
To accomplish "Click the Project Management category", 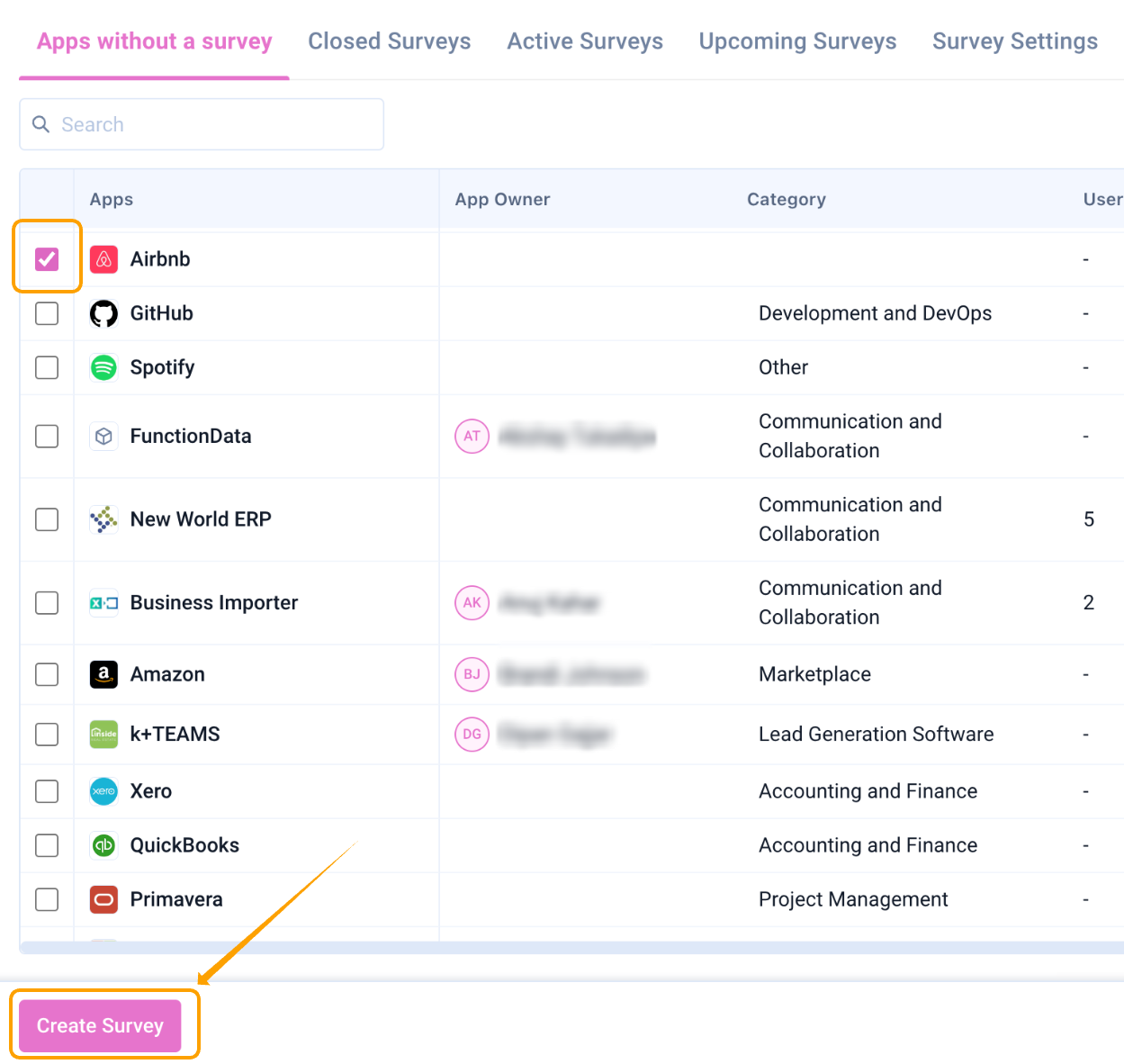I will point(853,899).
